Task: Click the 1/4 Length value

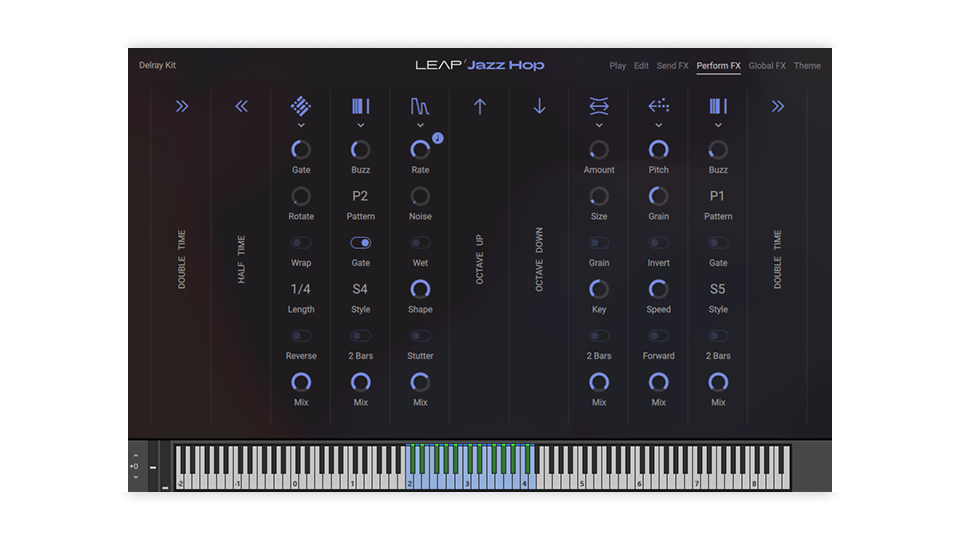Action: (301, 289)
